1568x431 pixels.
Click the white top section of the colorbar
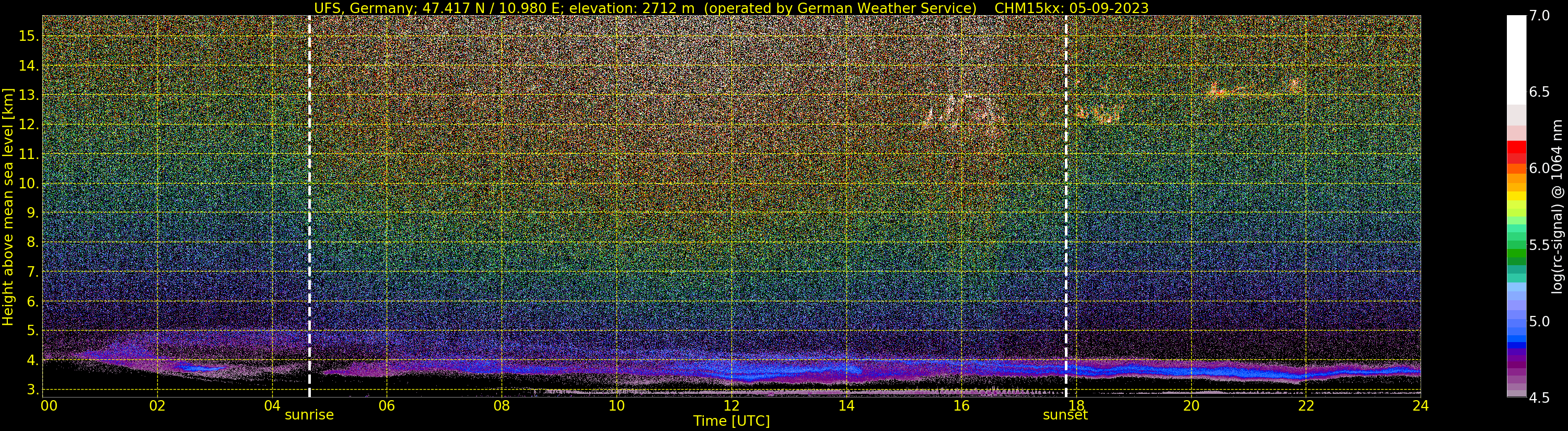pyautogui.click(x=1516, y=60)
